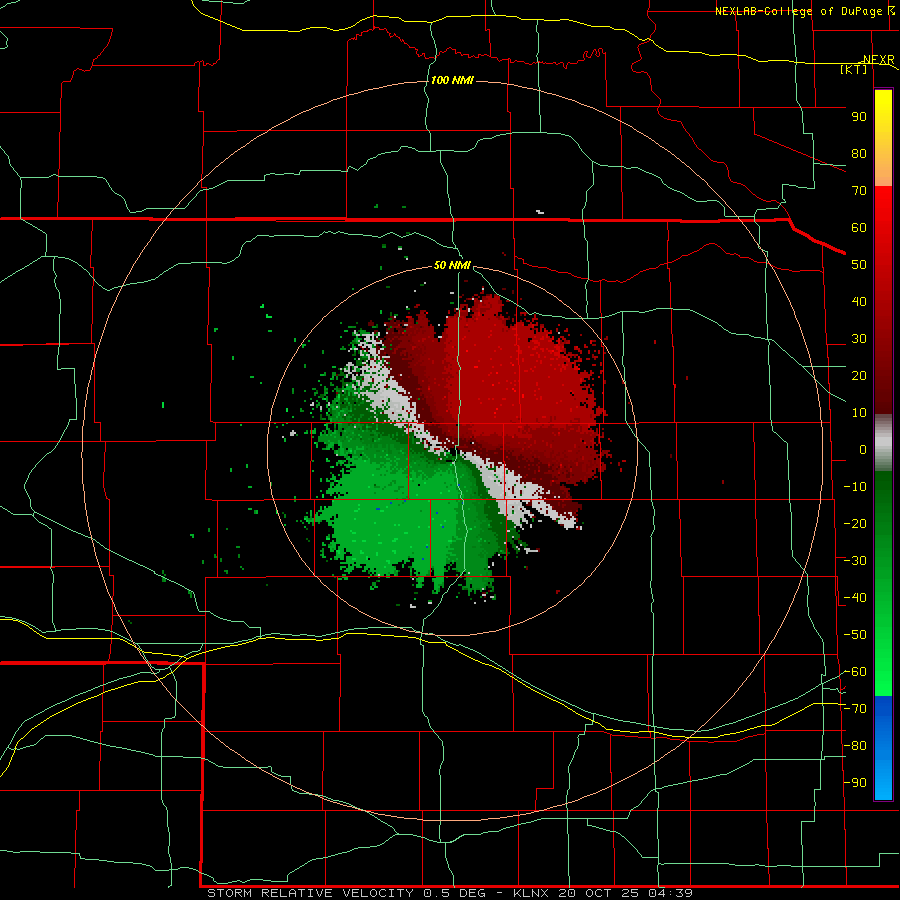Image resolution: width=900 pixels, height=900 pixels.
Task: Click the -50 value on the velocity scale
Action: [x=855, y=635]
